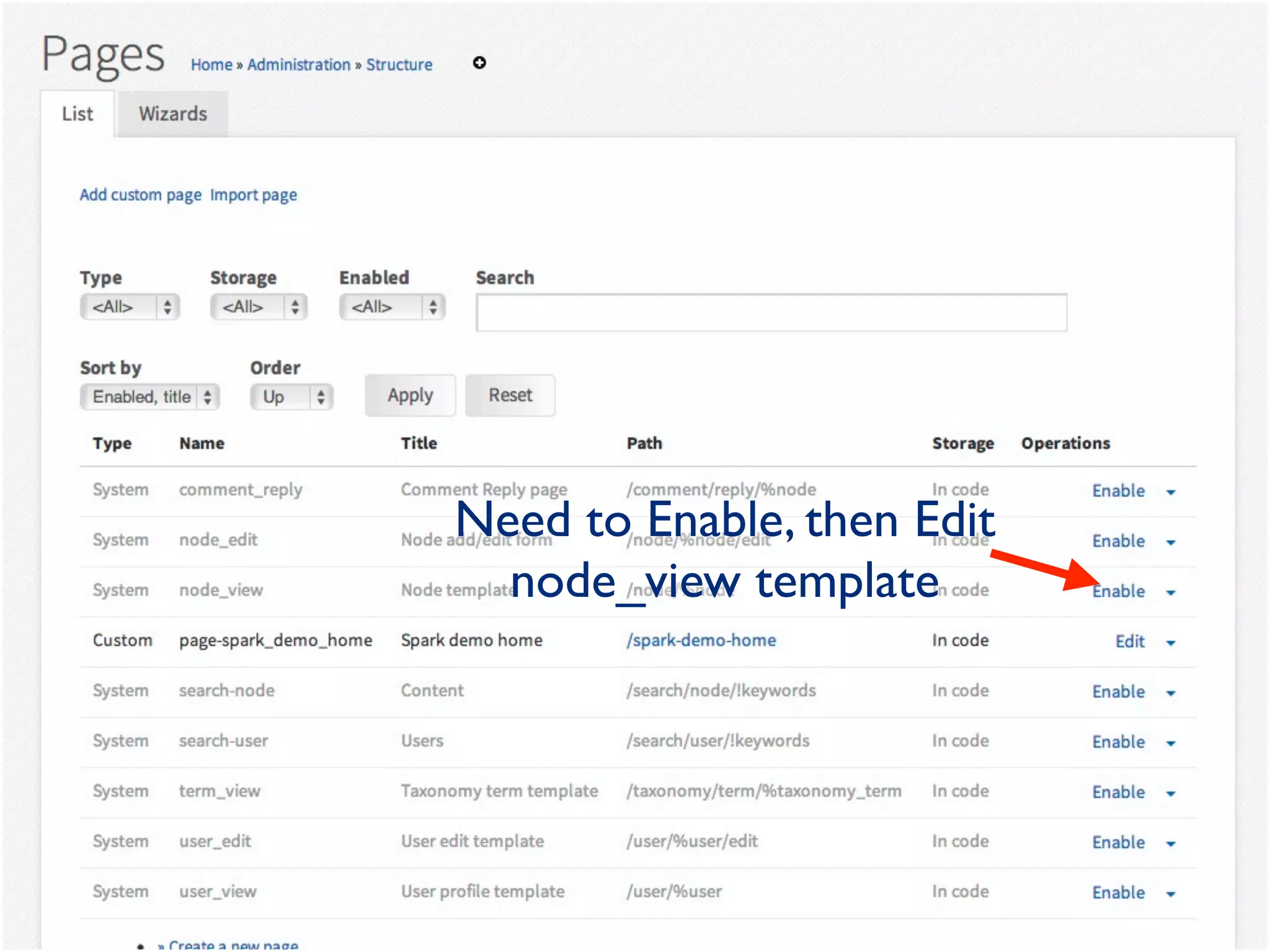Image resolution: width=1270 pixels, height=952 pixels.
Task: Click Import page link
Action: pyautogui.click(x=253, y=195)
